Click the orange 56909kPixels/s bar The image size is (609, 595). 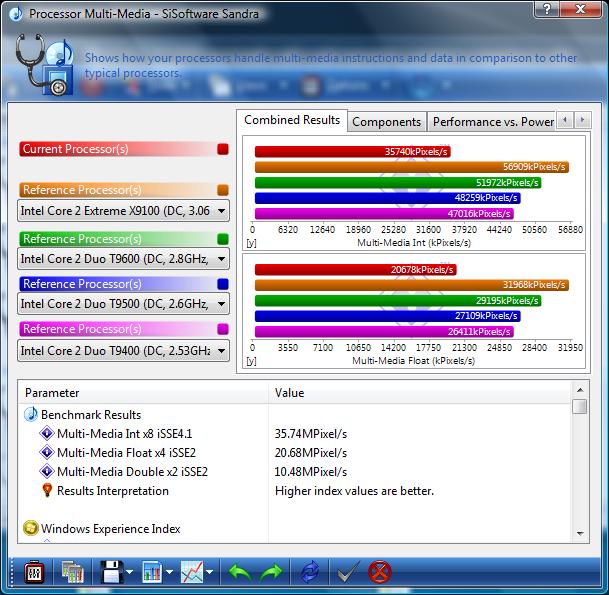tap(412, 167)
